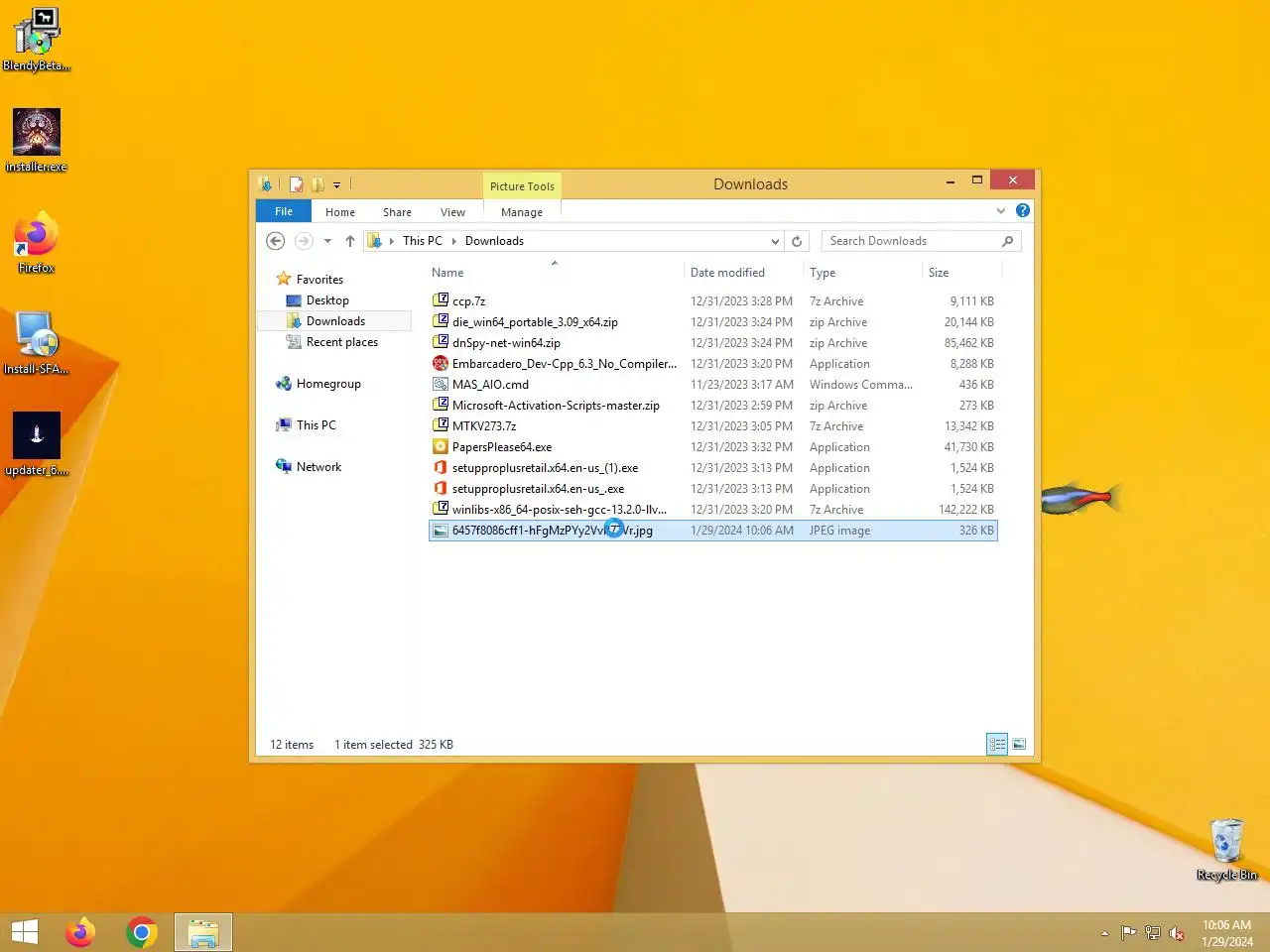
Task: Go up one folder level
Action: pyautogui.click(x=350, y=241)
